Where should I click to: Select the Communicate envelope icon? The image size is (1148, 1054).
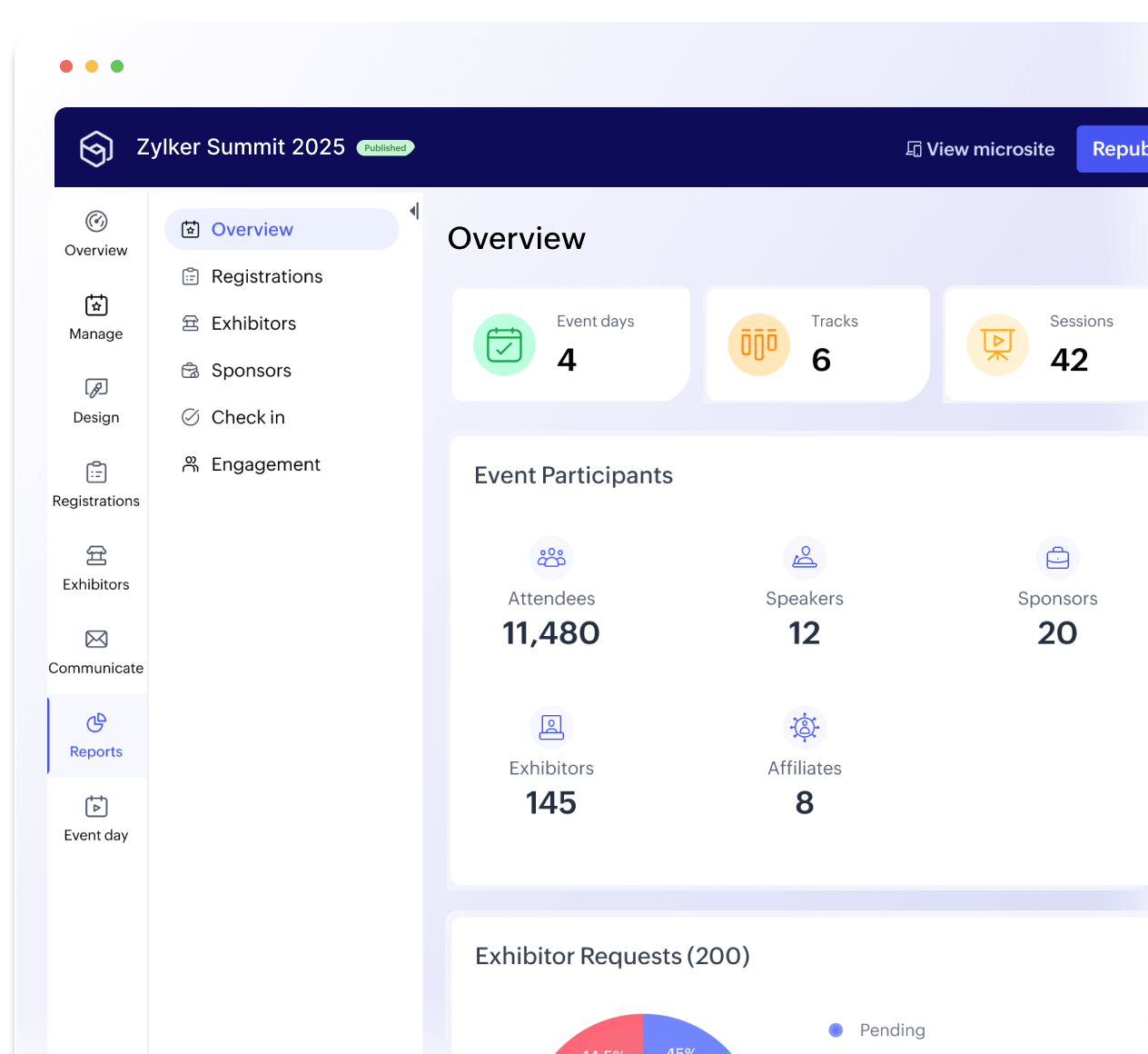tap(96, 640)
